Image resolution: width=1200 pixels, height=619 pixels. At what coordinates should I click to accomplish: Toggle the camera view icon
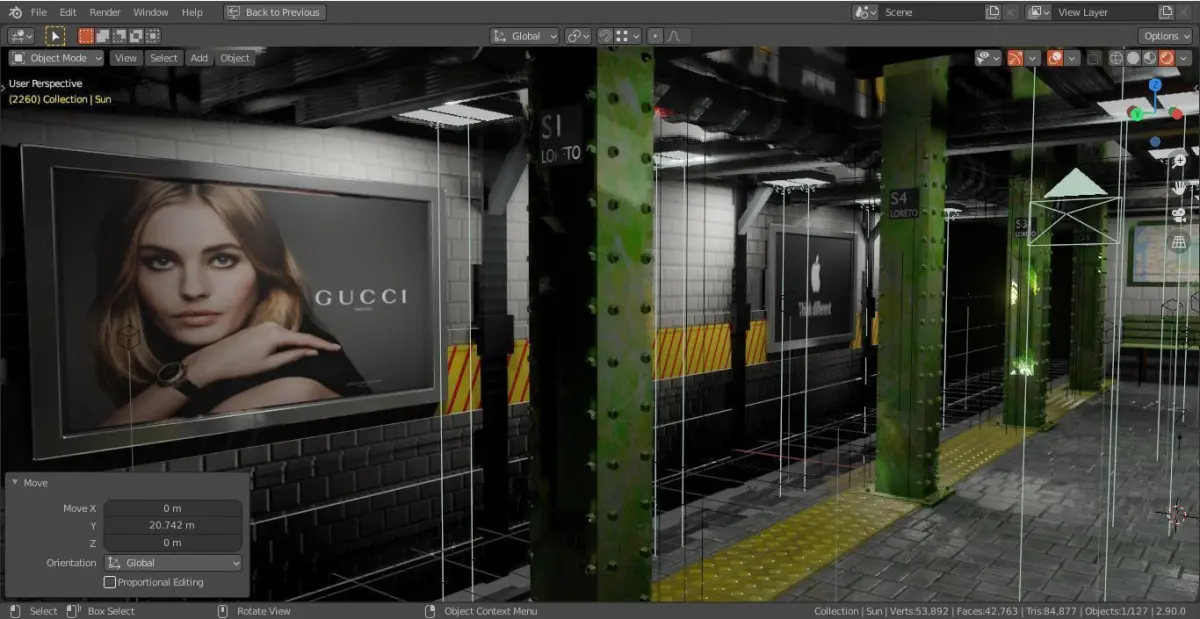pyautogui.click(x=1179, y=214)
